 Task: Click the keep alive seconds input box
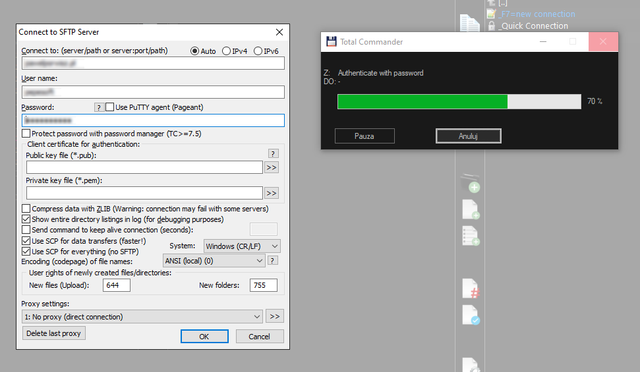(264, 229)
